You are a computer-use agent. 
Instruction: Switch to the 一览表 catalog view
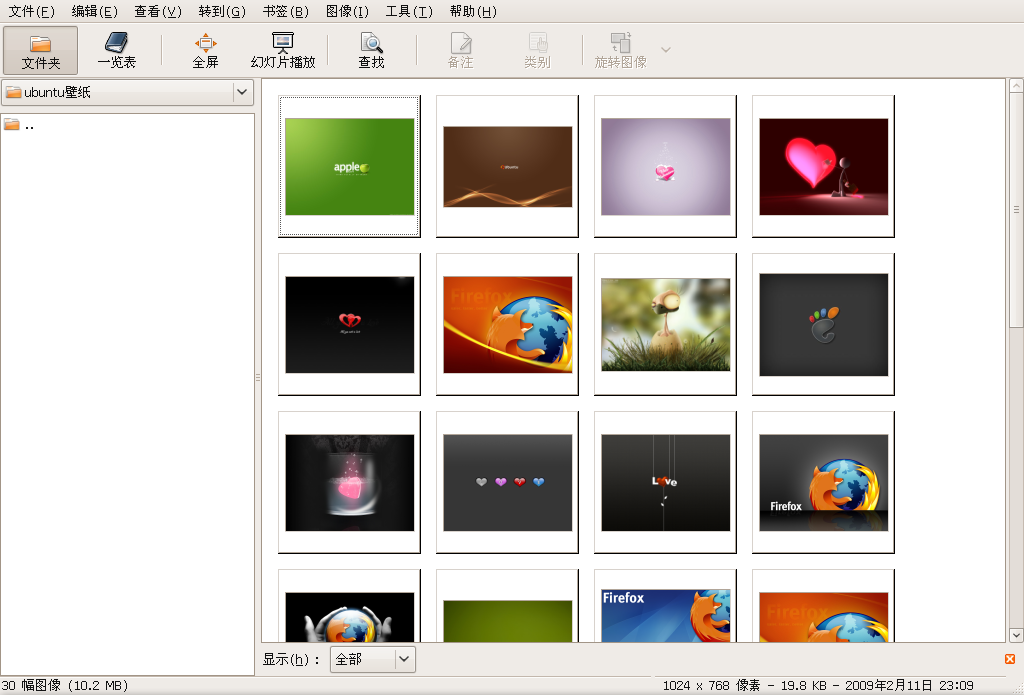[x=117, y=50]
